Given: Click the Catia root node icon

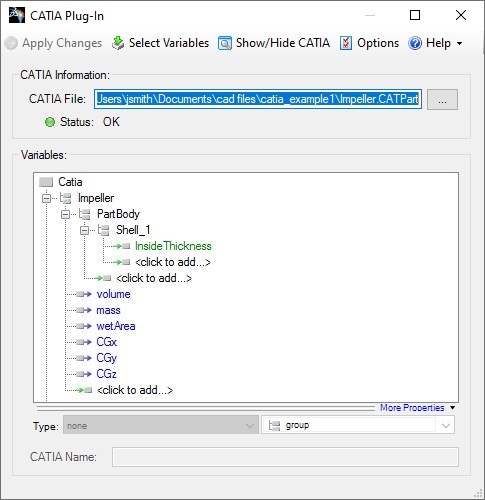Looking at the screenshot, I should pyautogui.click(x=46, y=182).
